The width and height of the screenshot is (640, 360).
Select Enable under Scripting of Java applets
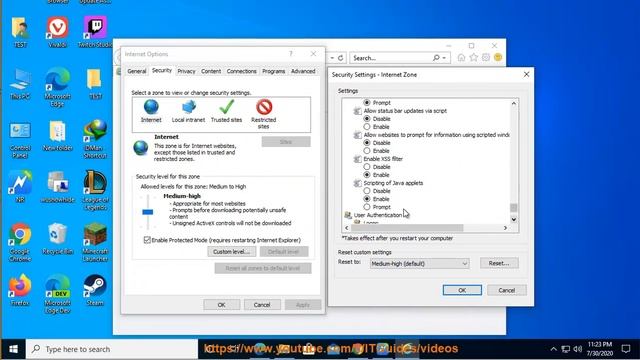[367, 199]
